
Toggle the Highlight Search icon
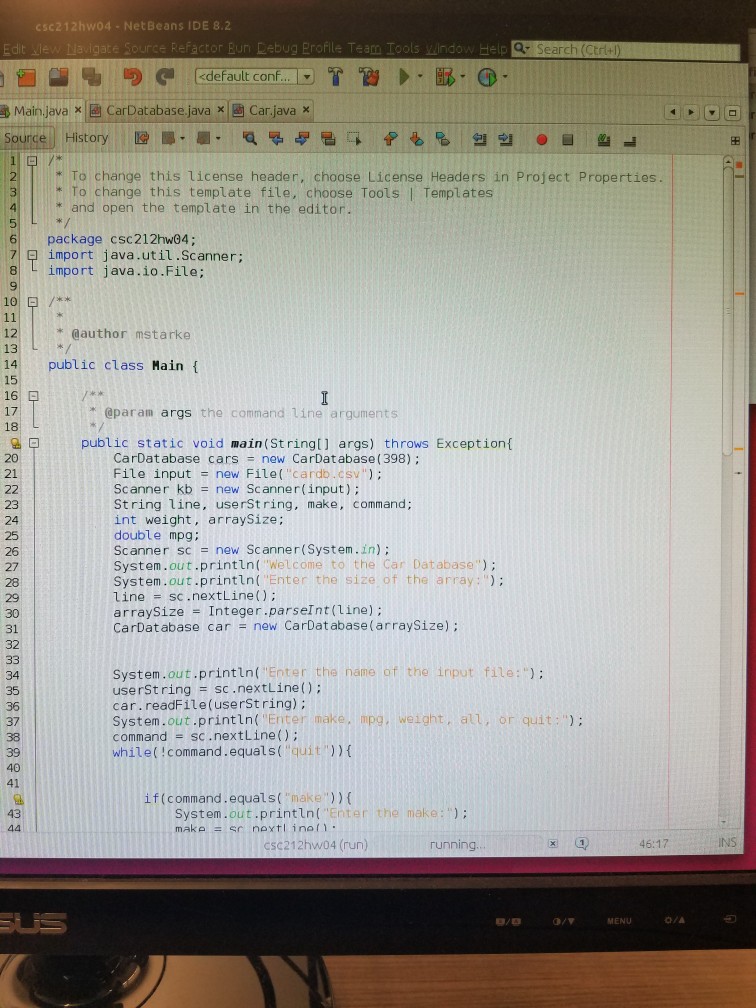(328, 138)
